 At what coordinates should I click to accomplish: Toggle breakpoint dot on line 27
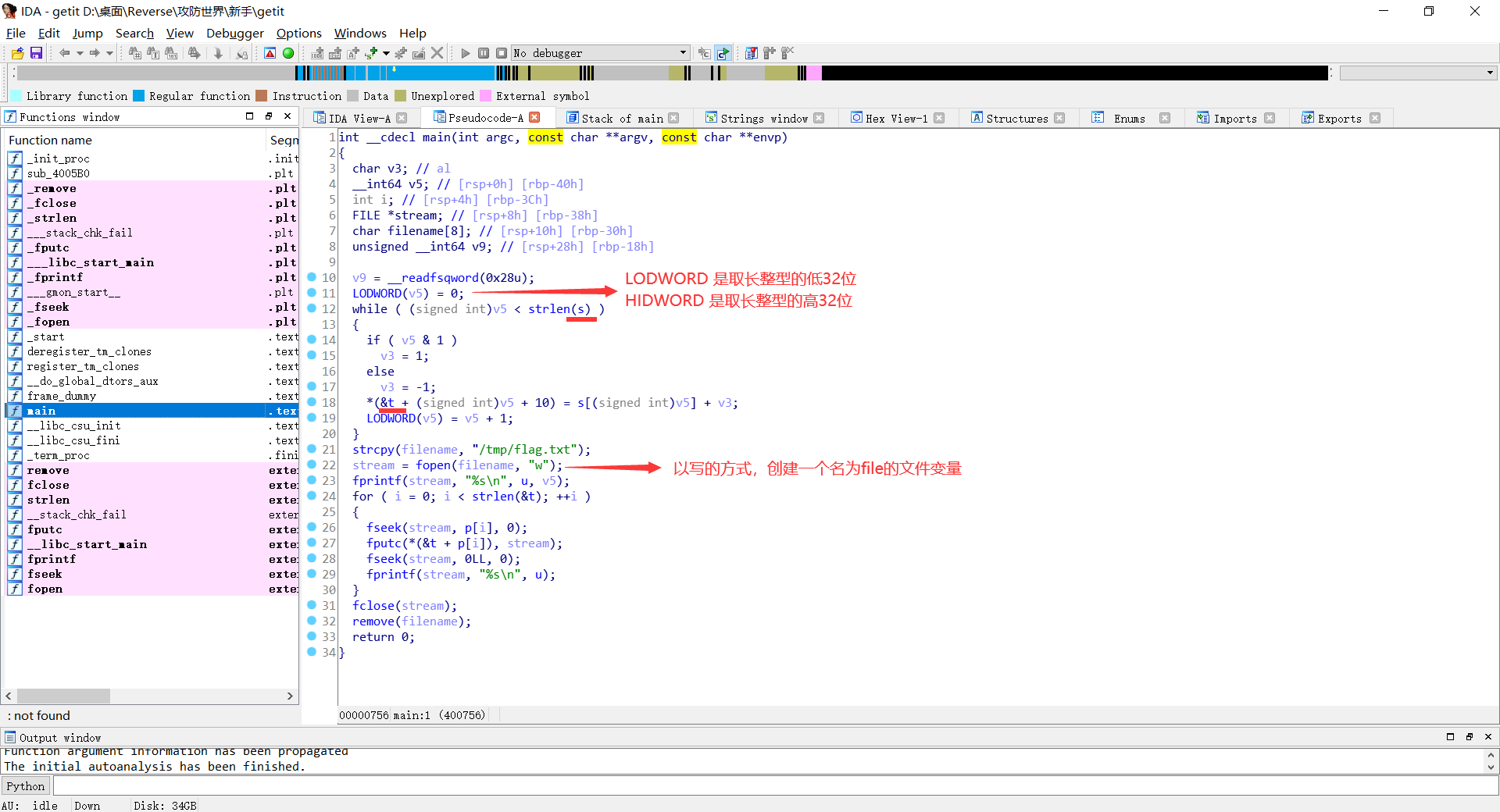click(x=312, y=543)
